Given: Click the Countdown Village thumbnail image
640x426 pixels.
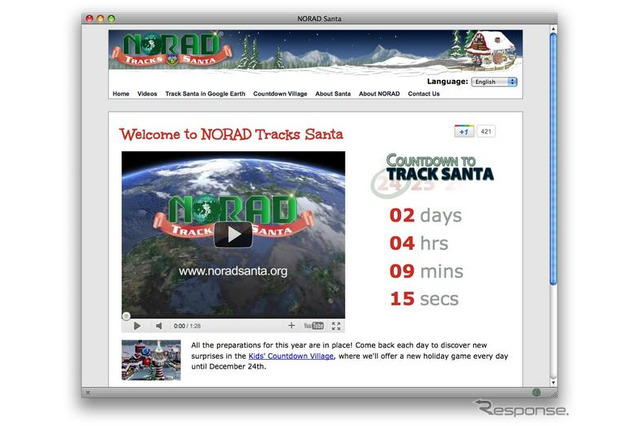Looking at the screenshot, I should coord(151,360).
